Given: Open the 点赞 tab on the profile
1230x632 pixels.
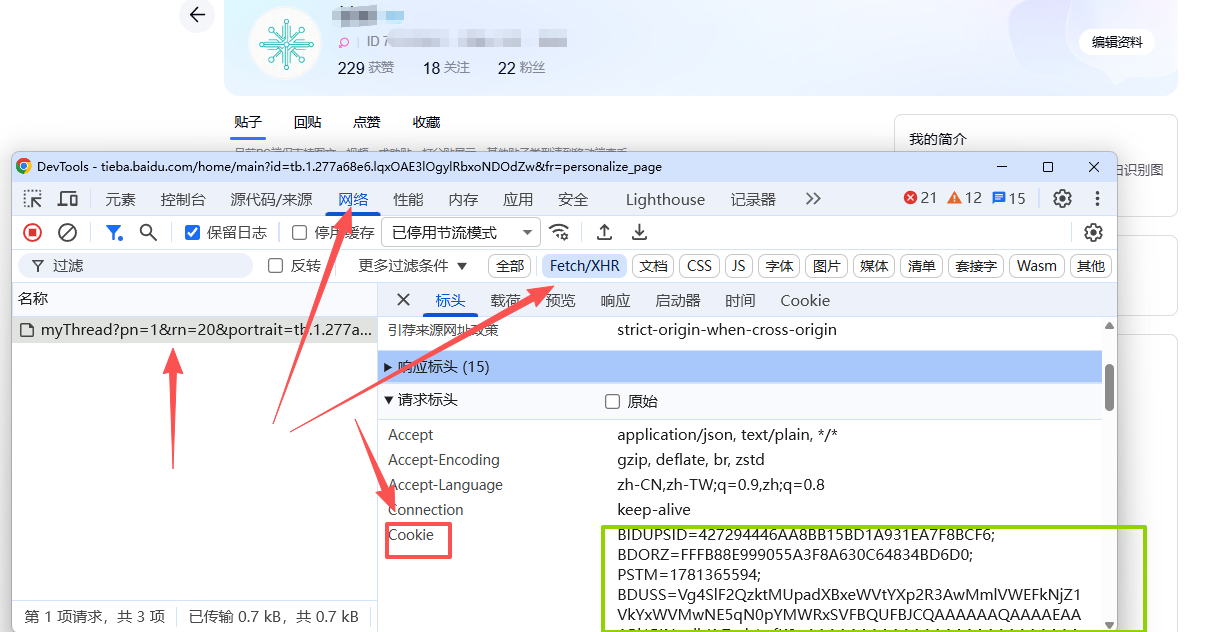Looking at the screenshot, I should [367, 122].
